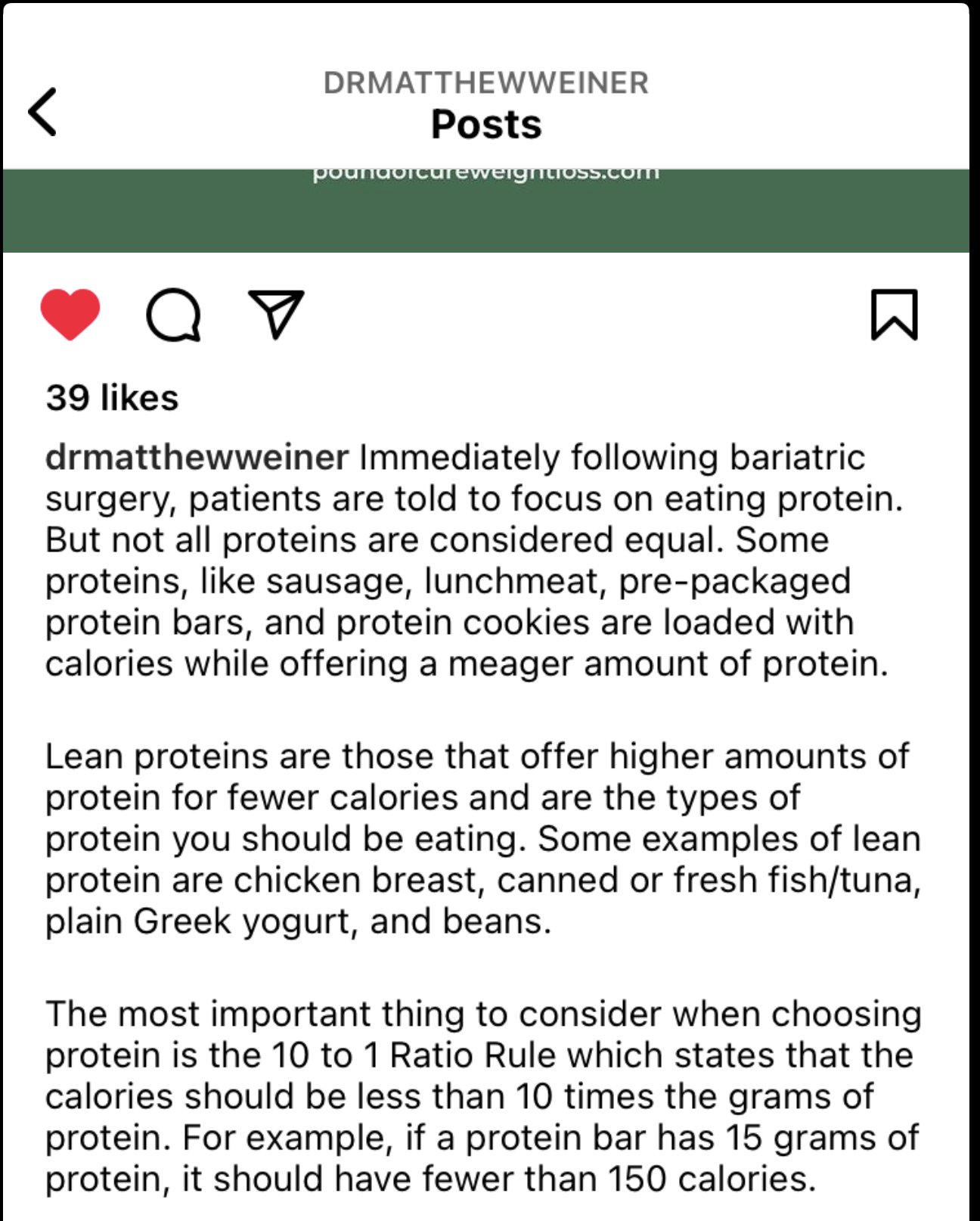Share post using paper plane icon
Screen dimensions: 980x1221
click(x=276, y=314)
